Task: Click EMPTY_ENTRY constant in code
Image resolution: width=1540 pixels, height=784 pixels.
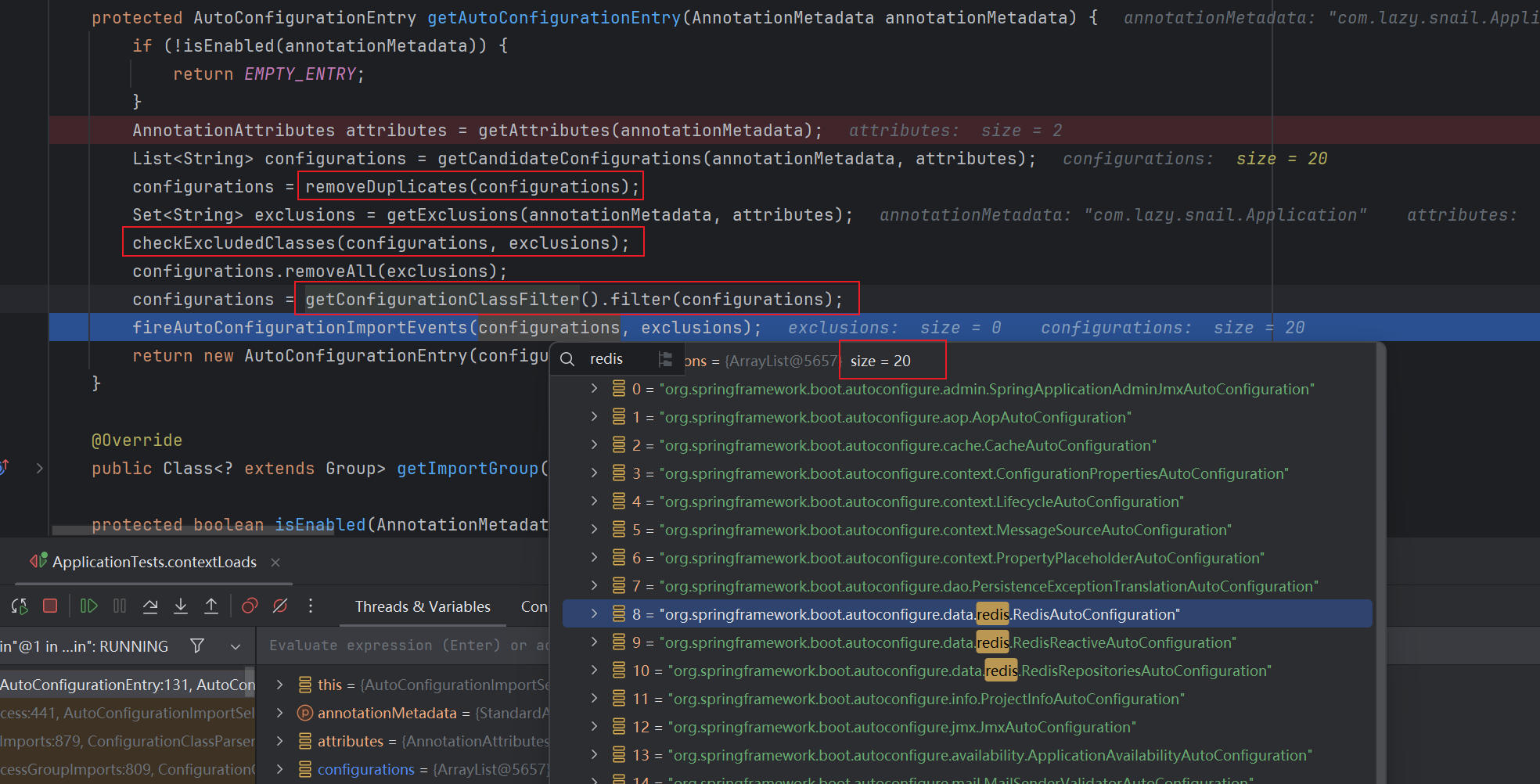Action: tap(300, 74)
